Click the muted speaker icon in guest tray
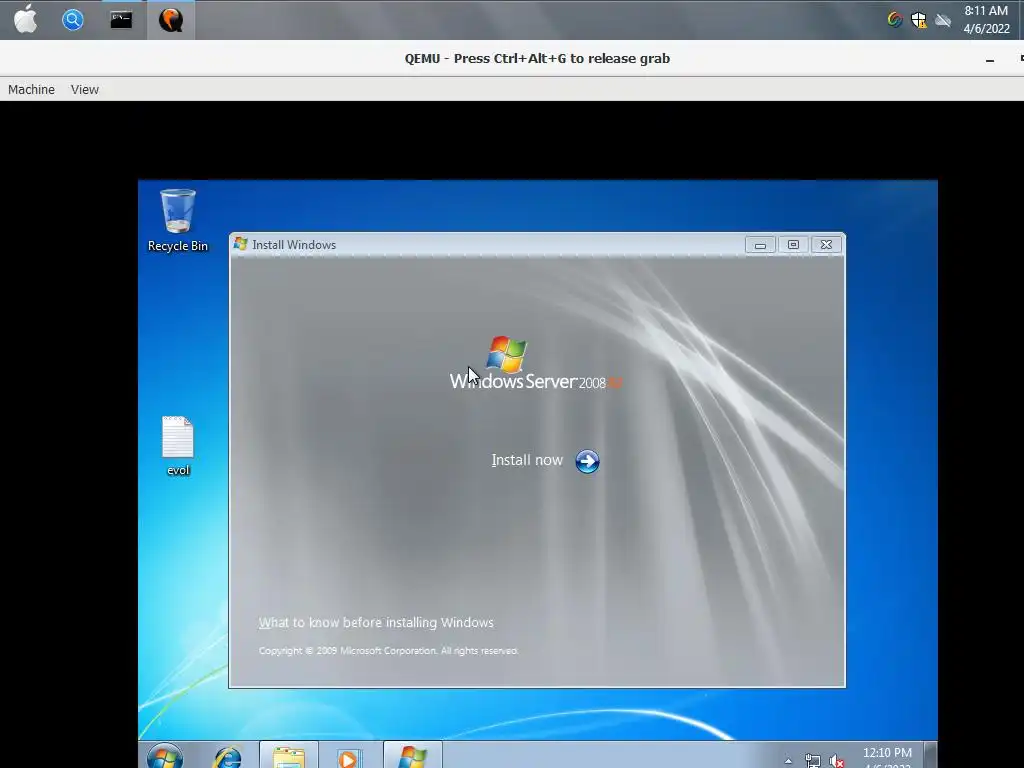 pyautogui.click(x=837, y=761)
